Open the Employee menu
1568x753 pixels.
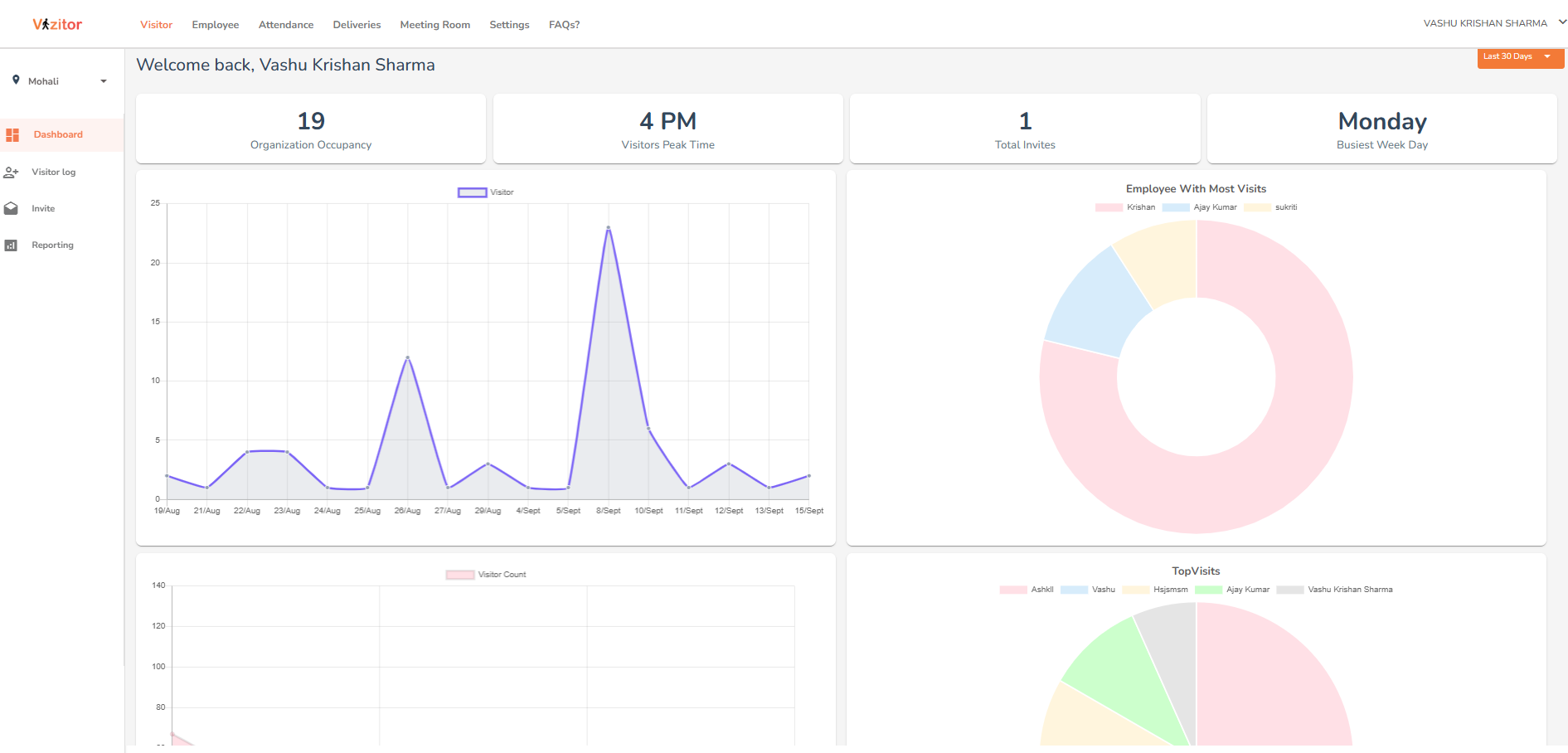pyautogui.click(x=215, y=25)
